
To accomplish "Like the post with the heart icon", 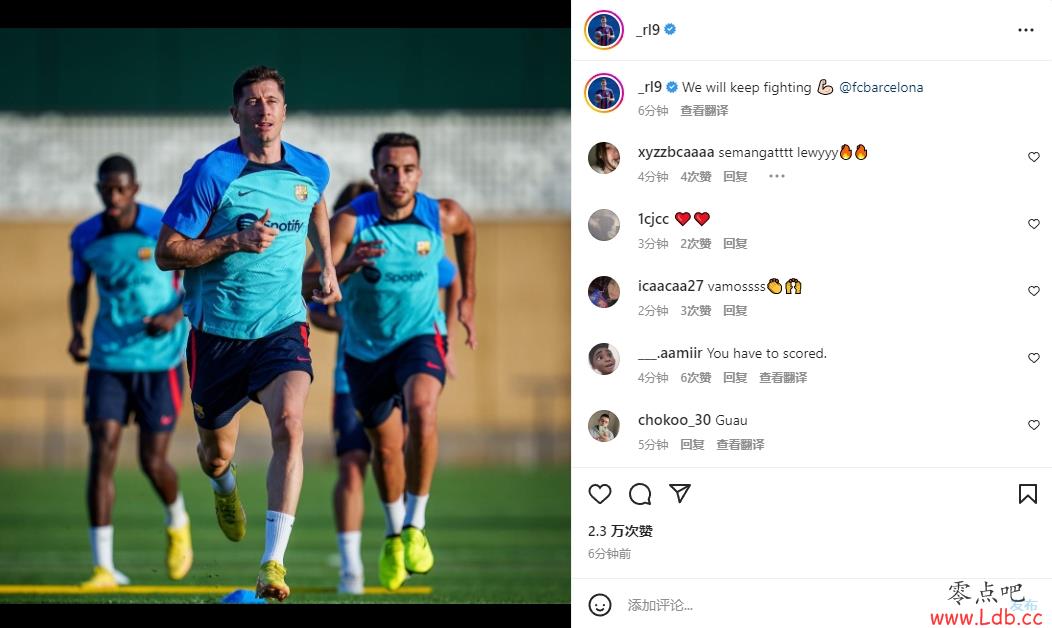I will [600, 494].
